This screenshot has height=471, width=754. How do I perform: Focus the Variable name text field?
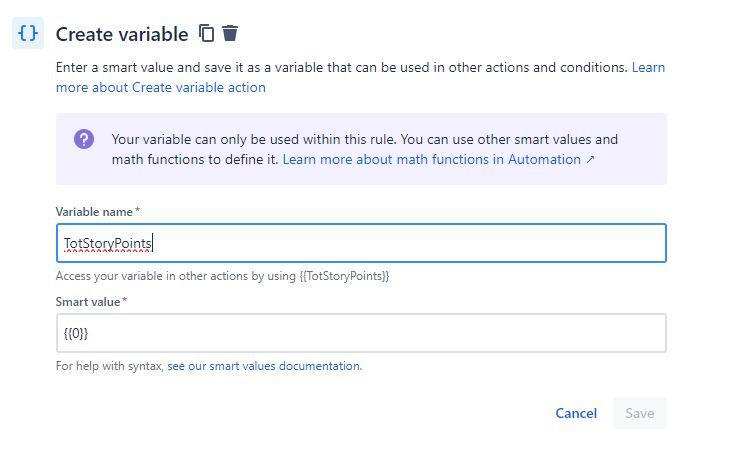click(x=361, y=243)
